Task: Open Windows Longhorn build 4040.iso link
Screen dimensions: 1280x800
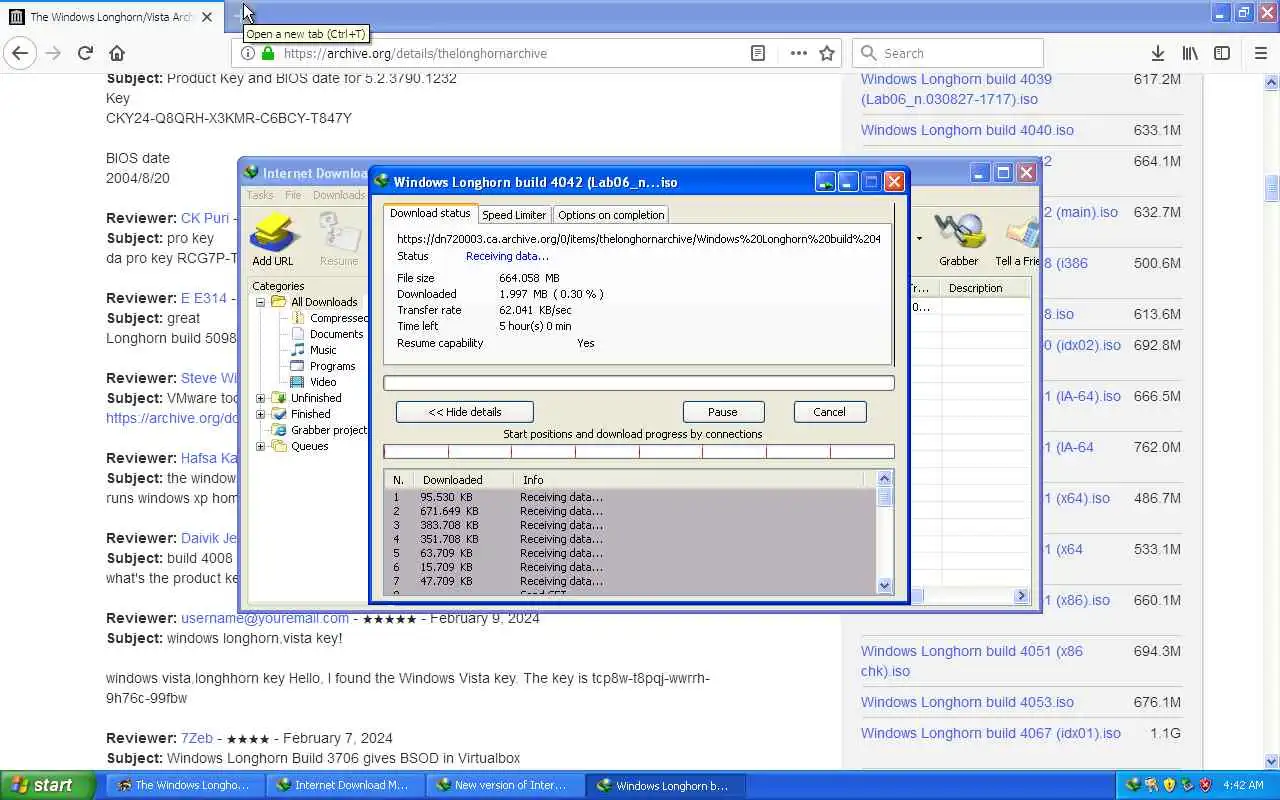Action: [x=967, y=130]
